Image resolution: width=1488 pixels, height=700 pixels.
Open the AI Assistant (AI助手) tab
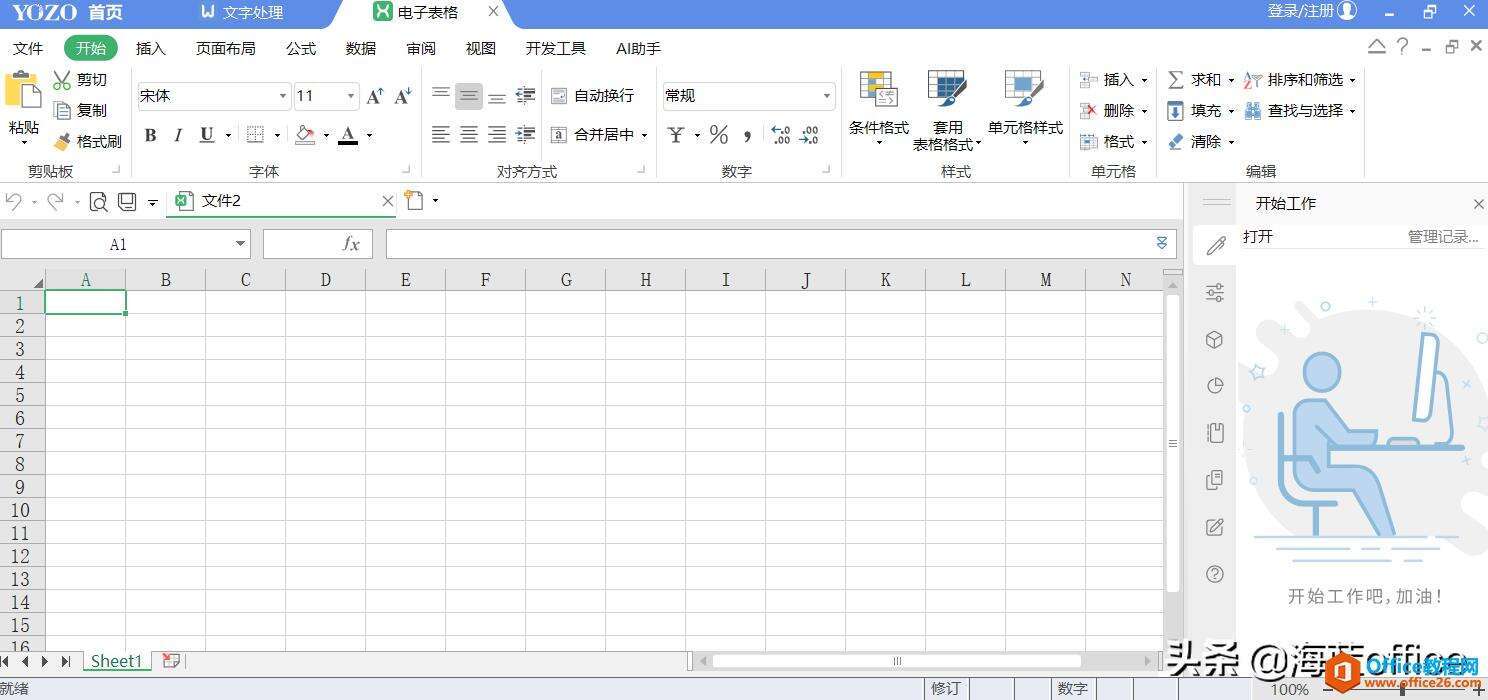(x=638, y=48)
